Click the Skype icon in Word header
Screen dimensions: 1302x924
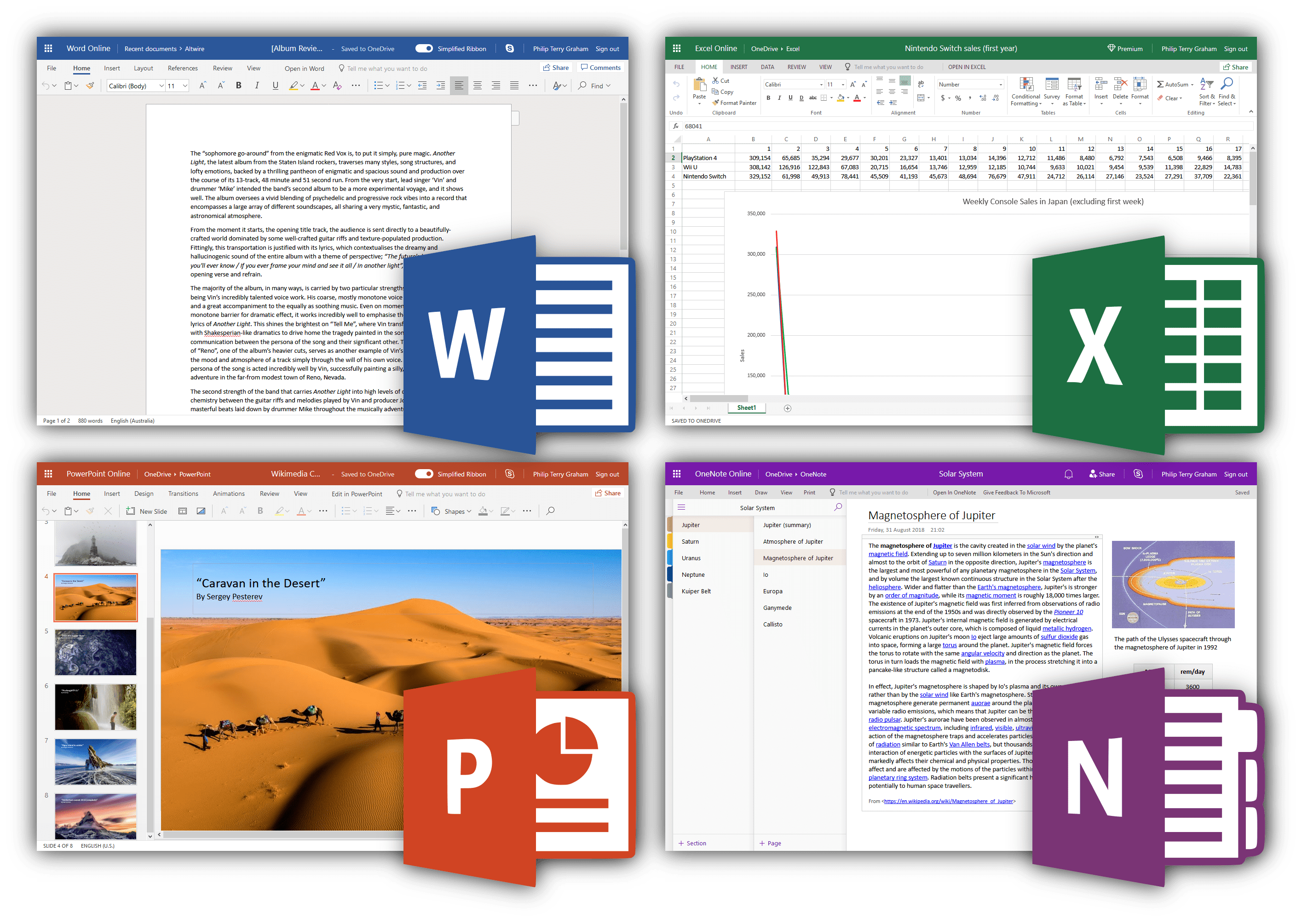pos(510,48)
